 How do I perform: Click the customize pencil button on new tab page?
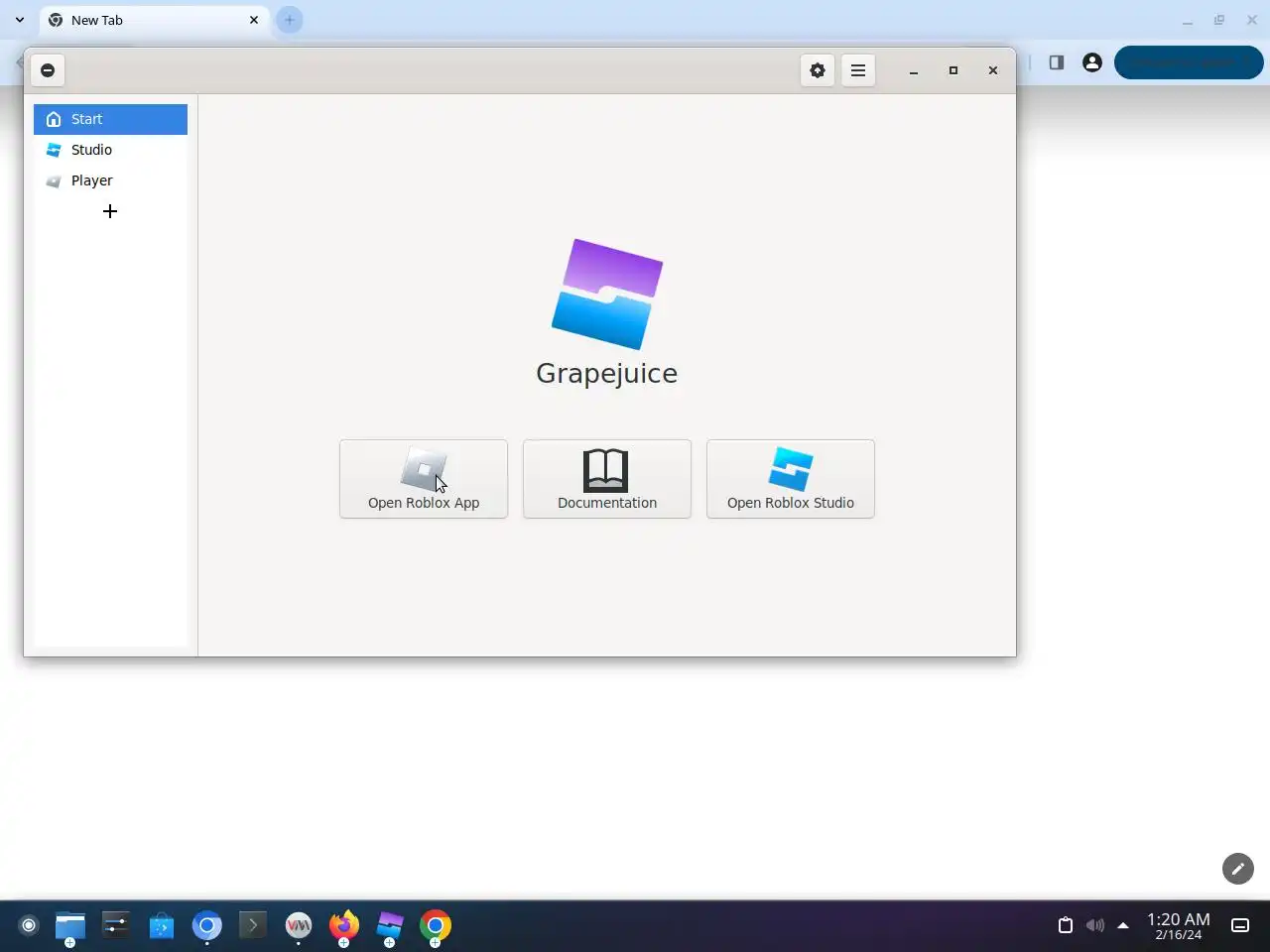tap(1238, 869)
